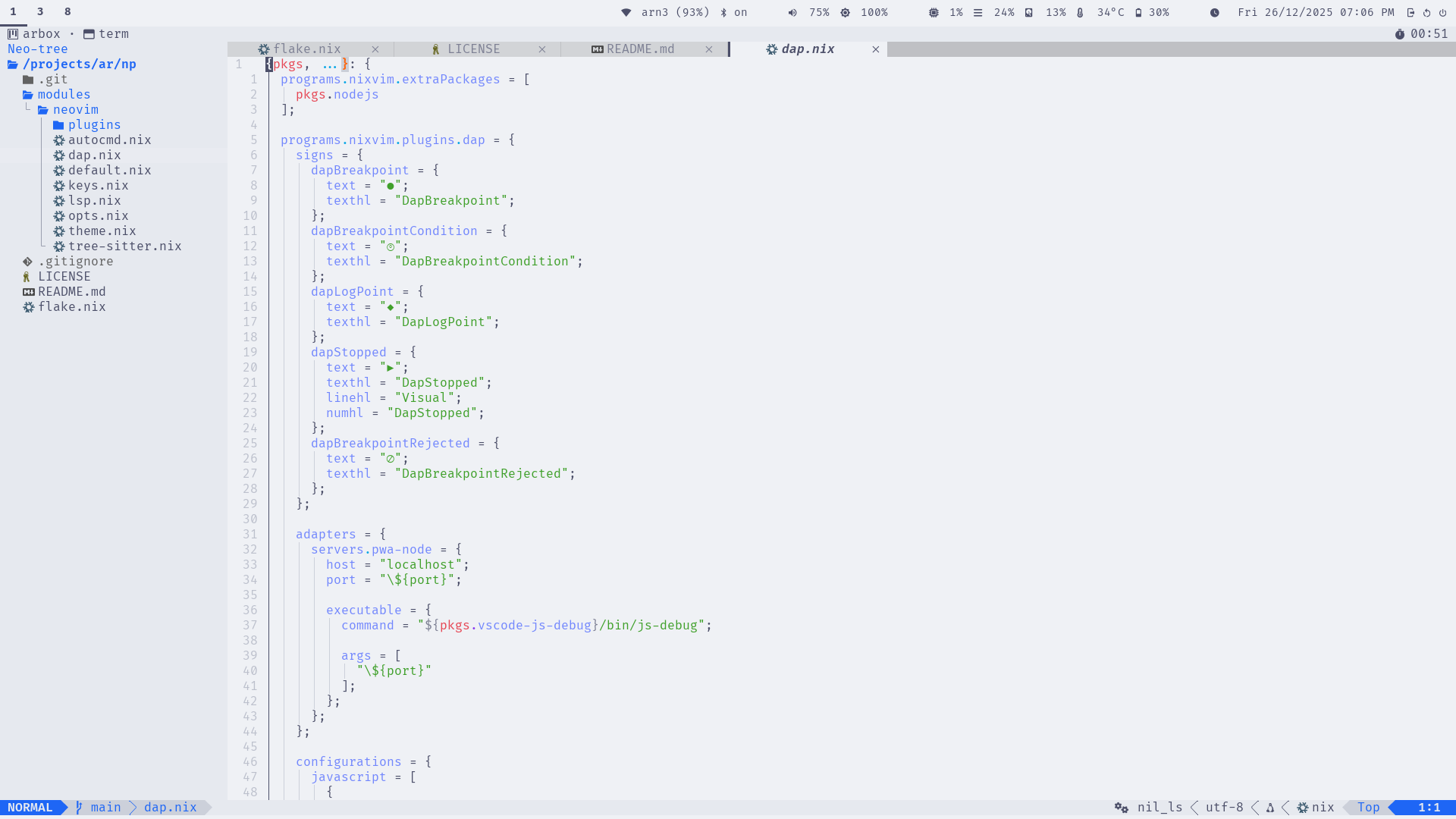Screen dimensions: 1456x819
Task: Adjust the brightness indicator showing 100%
Action: 861,12
